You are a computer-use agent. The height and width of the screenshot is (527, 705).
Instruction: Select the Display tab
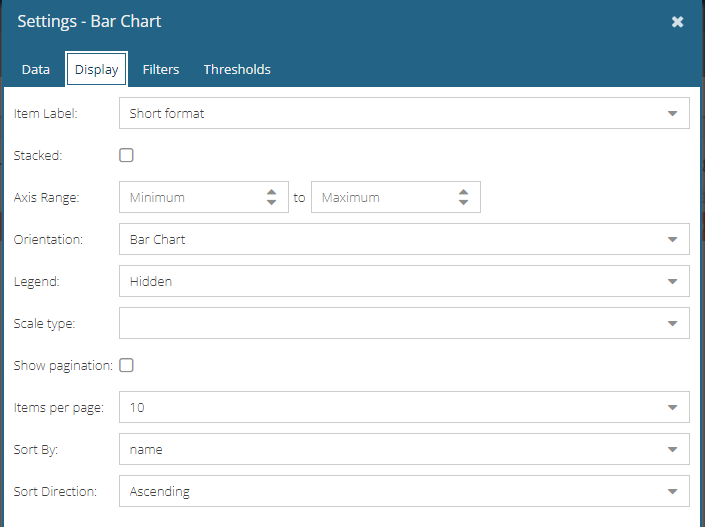(x=96, y=69)
